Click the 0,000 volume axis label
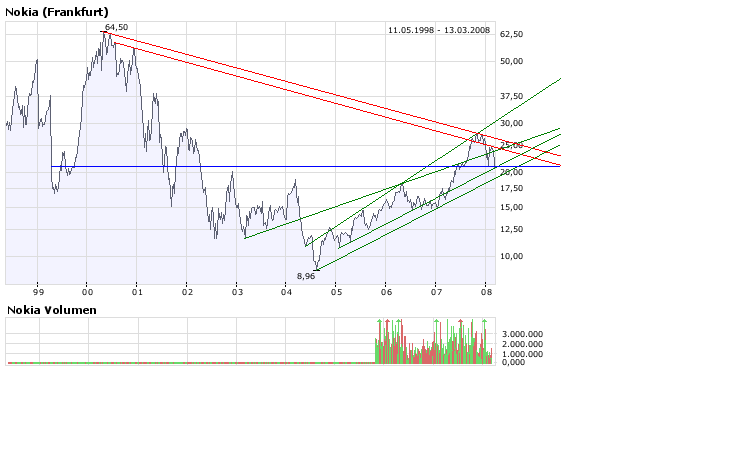Image resolution: width=738 pixels, height=475 pixels. [513, 362]
